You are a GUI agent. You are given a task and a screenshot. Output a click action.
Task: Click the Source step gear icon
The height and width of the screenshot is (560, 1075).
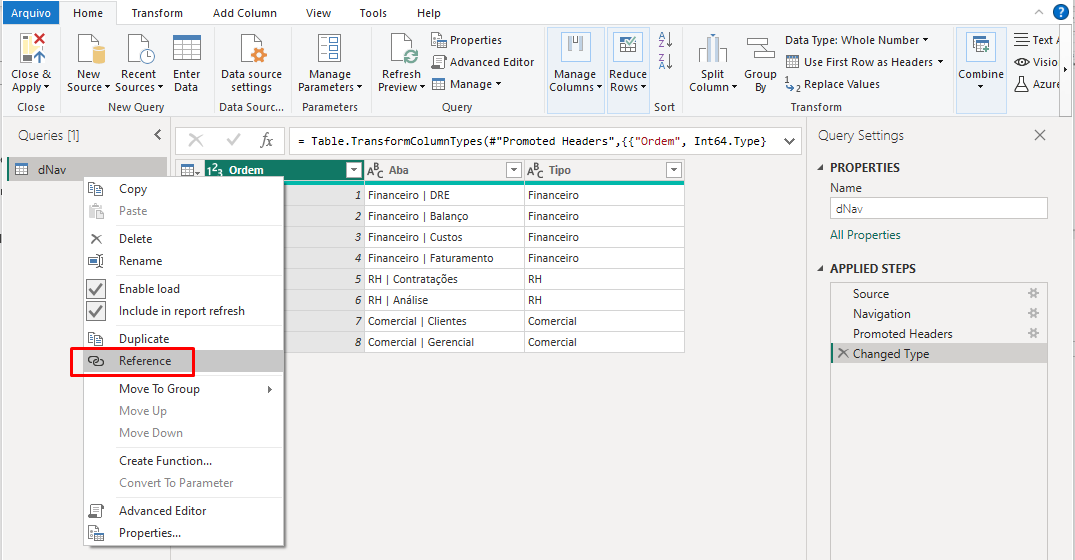coord(1034,294)
